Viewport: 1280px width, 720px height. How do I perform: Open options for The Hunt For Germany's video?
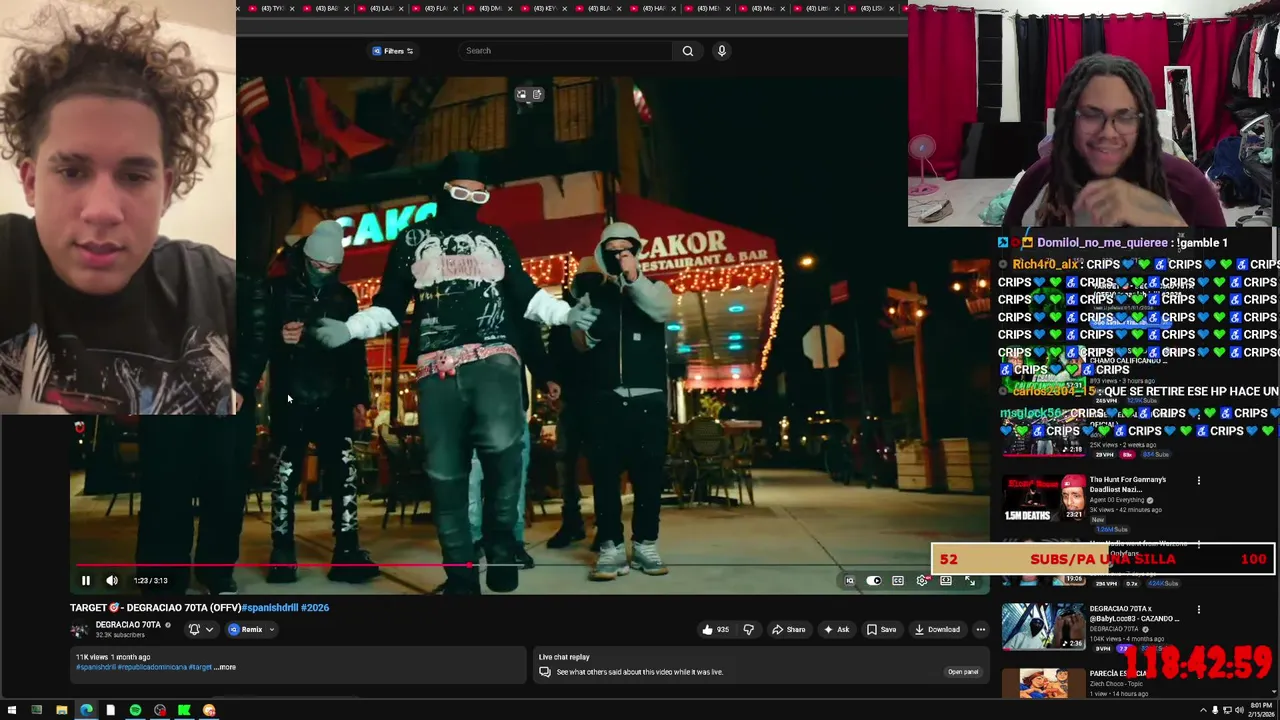(x=1199, y=481)
